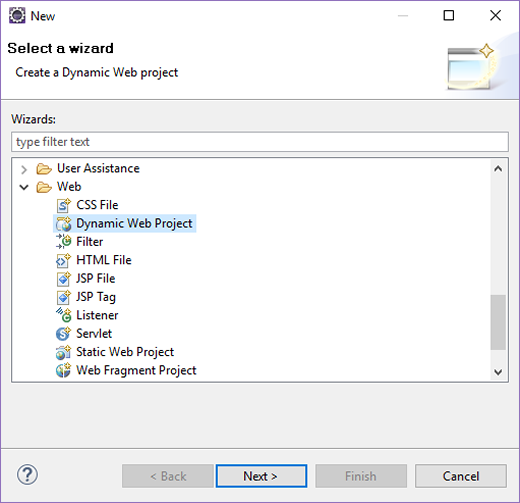Click the JSP File icon
The width and height of the screenshot is (520, 503).
[x=63, y=279]
